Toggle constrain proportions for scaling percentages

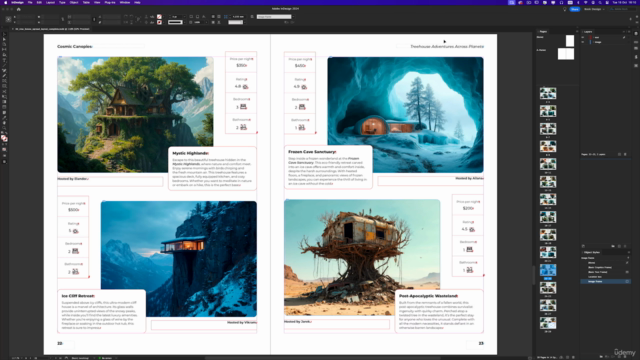[x=95, y=19]
